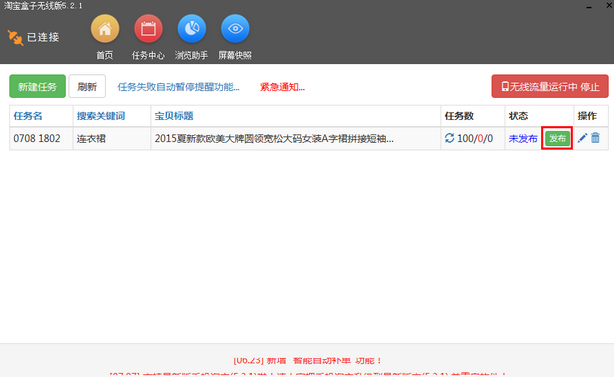
Task: Click the green 新建任务 button
Action: tap(38, 86)
